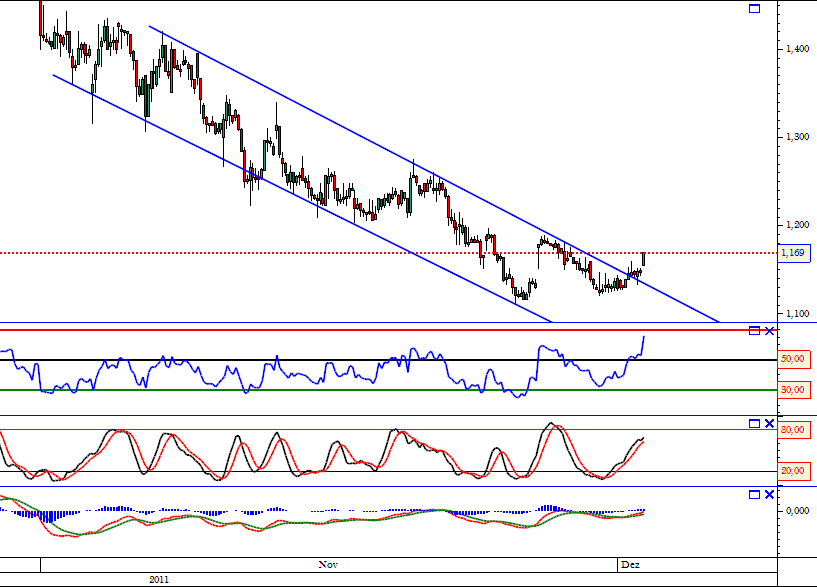This screenshot has width=817, height=587.
Task: Click the 1,100 price axis label
Action: pos(798,314)
